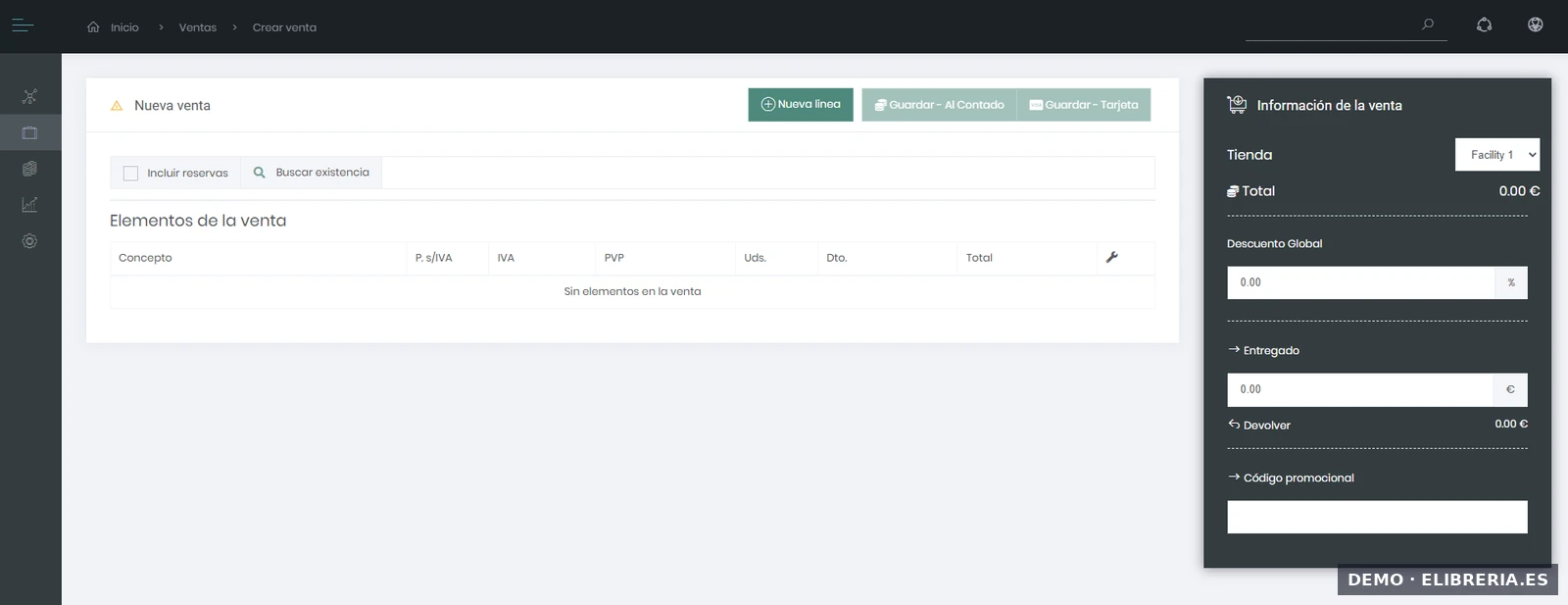Enable the Incluir reservas checkbox
The image size is (1568, 605).
130,174
